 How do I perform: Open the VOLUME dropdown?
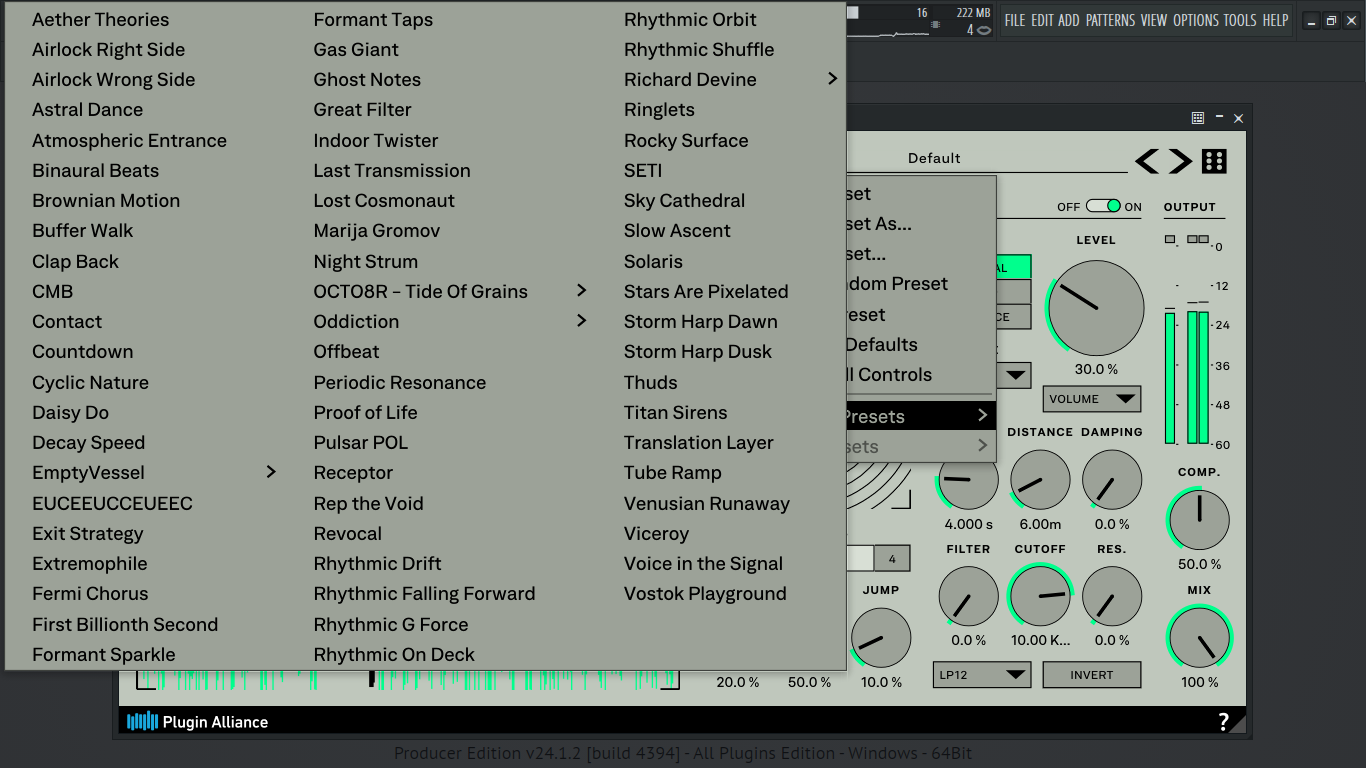coord(1091,399)
